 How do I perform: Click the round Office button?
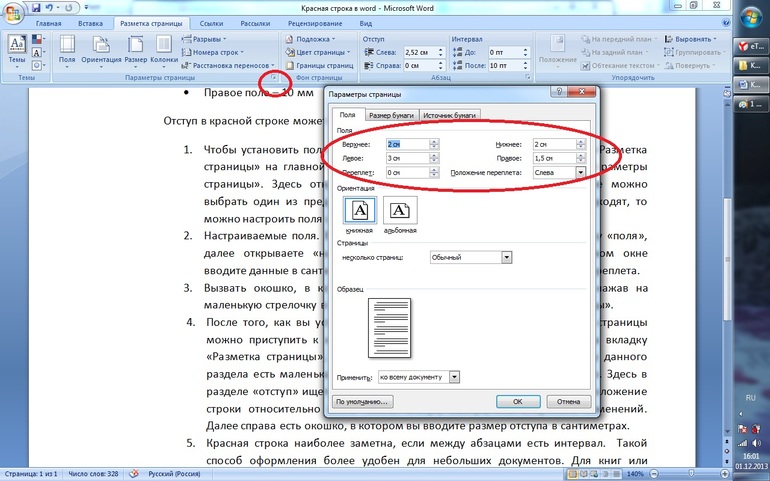click(12, 13)
